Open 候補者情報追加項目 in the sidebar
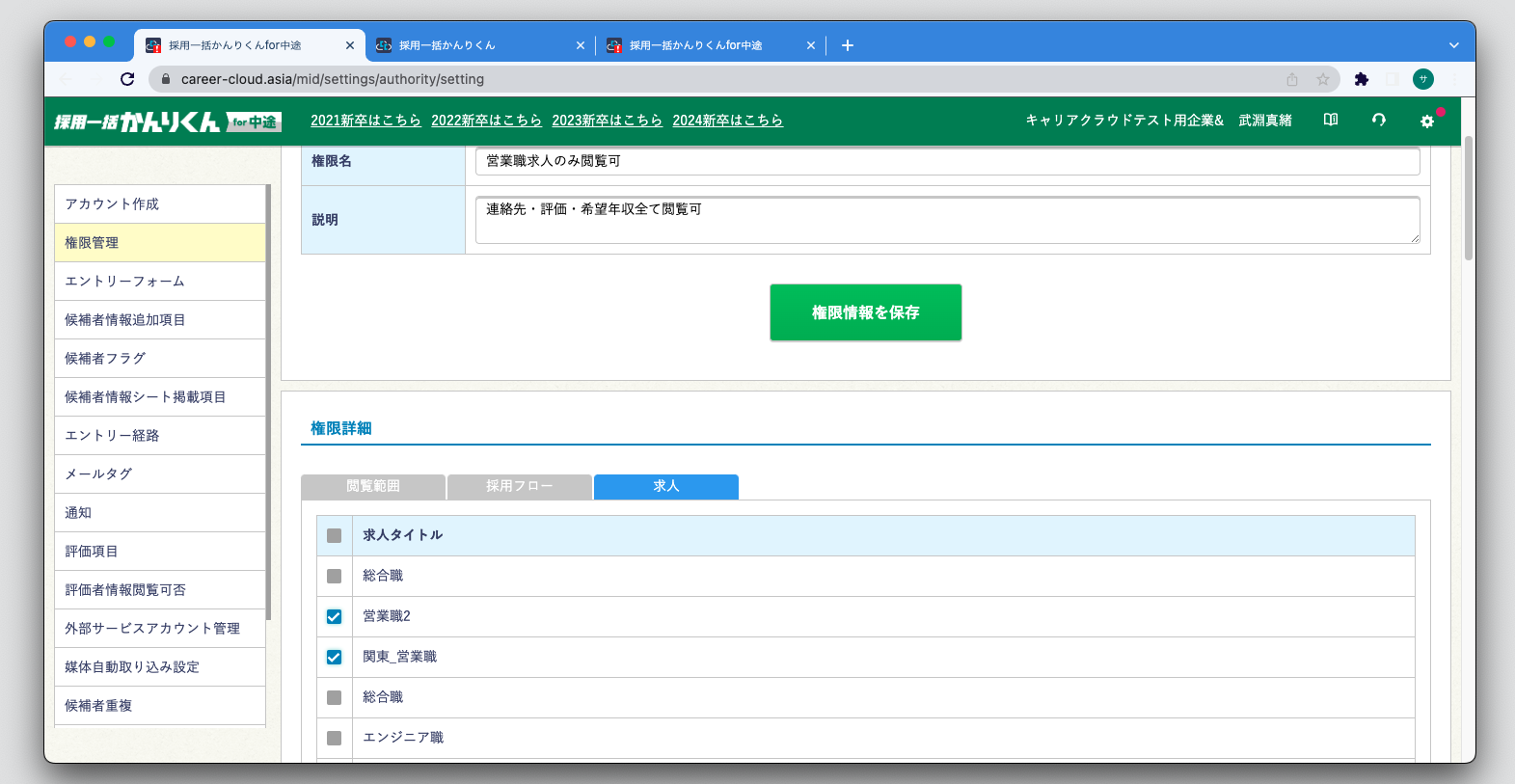Image resolution: width=1515 pixels, height=784 pixels. point(160,320)
